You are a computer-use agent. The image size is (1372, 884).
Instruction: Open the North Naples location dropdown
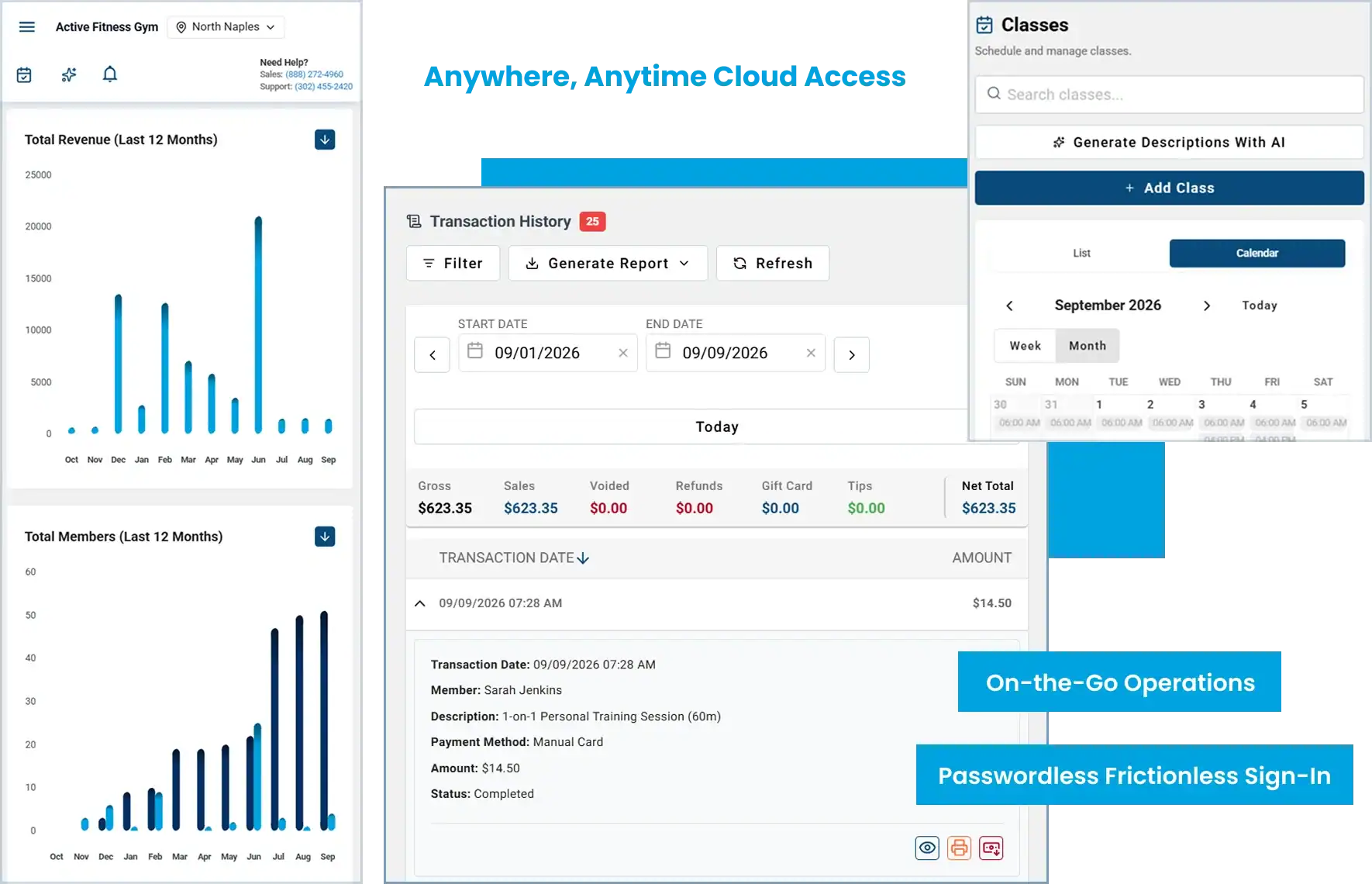pyautogui.click(x=226, y=27)
